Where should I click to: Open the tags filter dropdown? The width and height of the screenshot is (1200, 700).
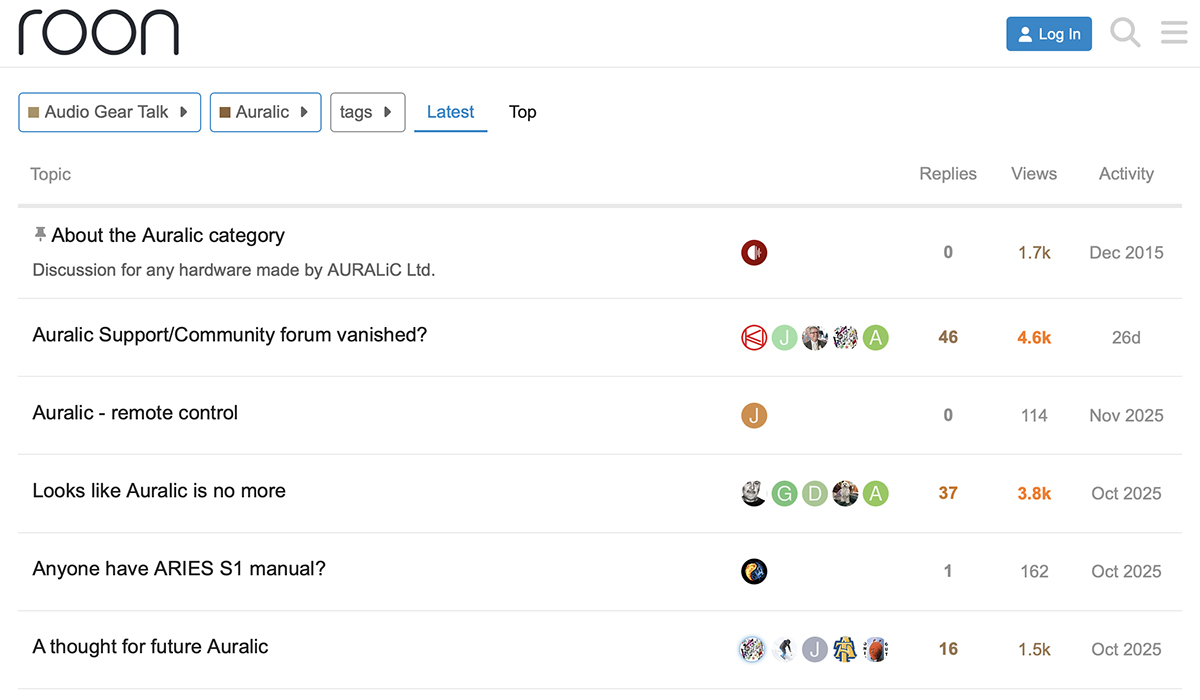tap(367, 112)
